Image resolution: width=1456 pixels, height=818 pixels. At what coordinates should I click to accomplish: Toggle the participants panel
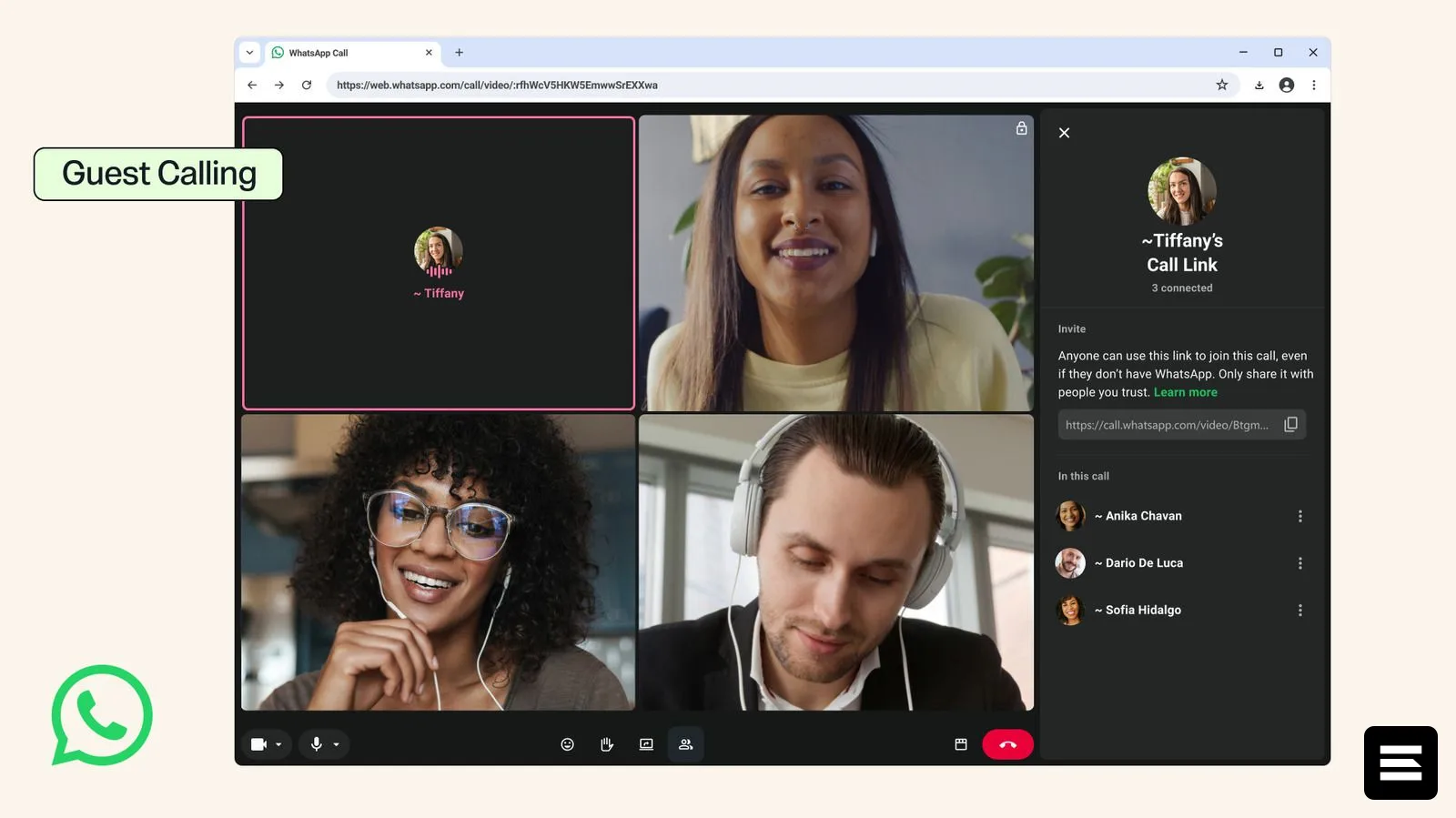pyautogui.click(x=686, y=744)
